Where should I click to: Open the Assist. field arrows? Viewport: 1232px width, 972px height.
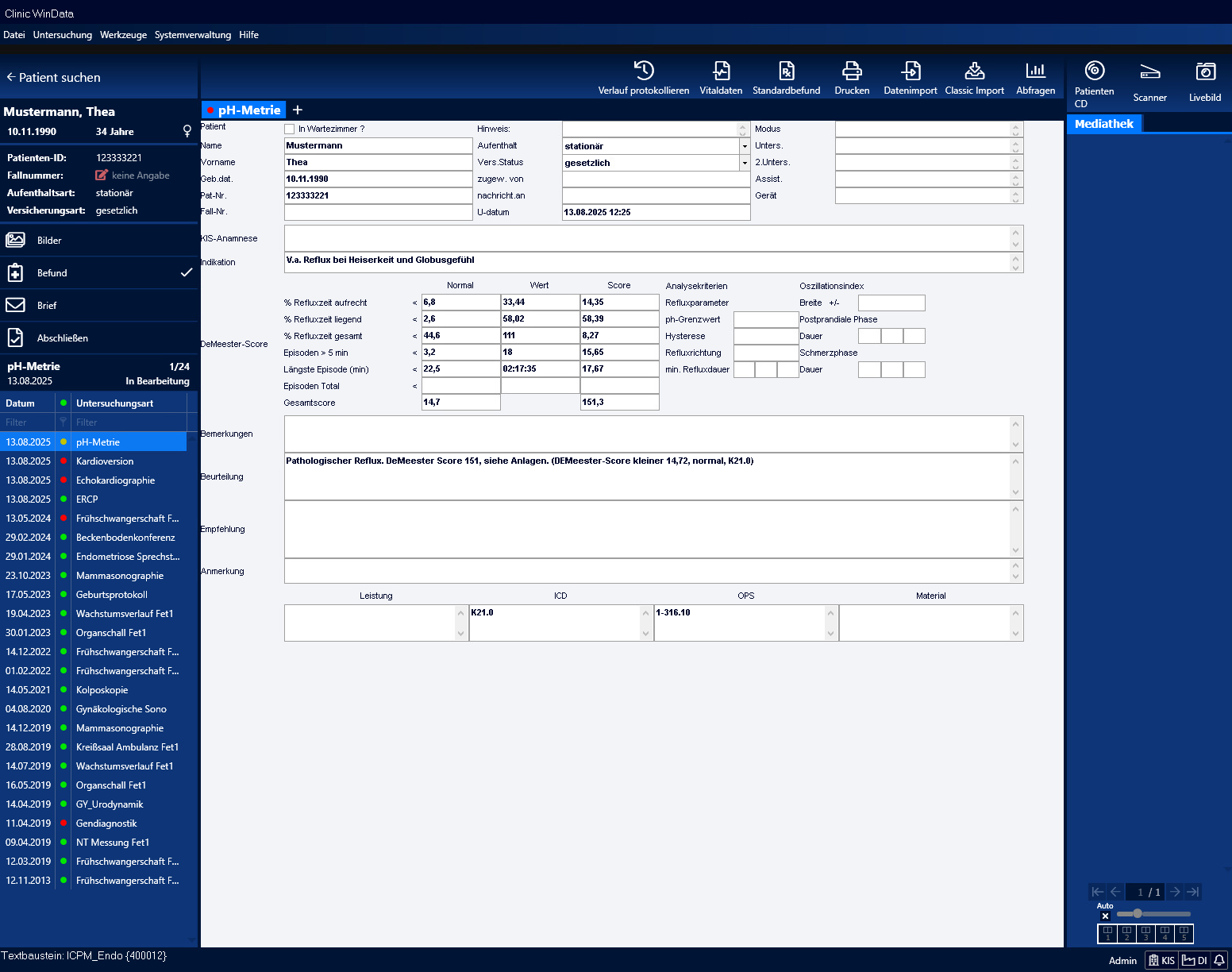point(1015,179)
